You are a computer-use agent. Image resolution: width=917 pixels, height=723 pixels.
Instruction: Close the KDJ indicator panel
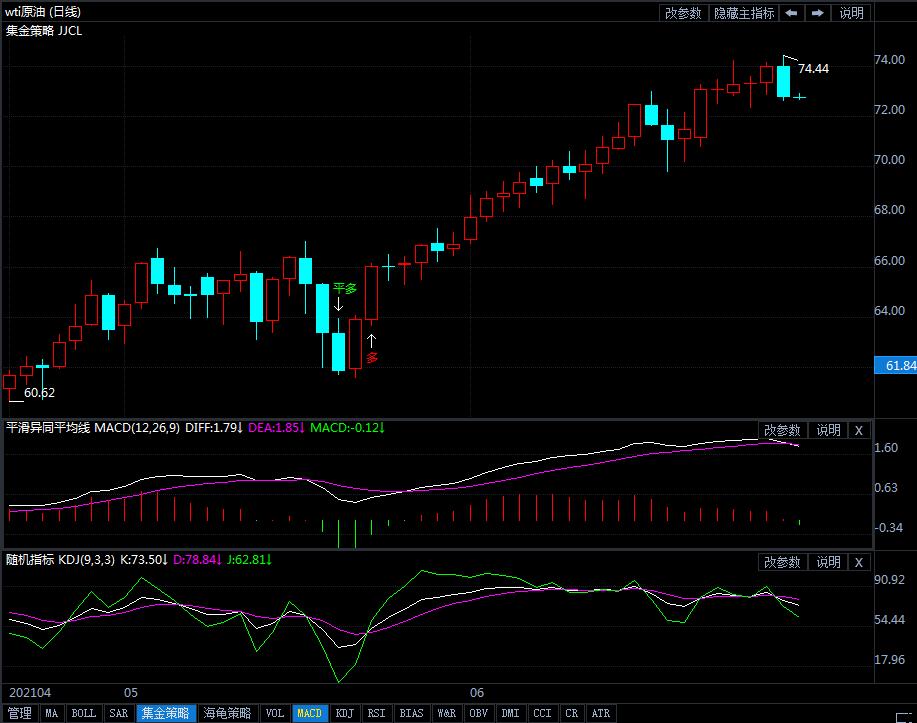click(858, 562)
